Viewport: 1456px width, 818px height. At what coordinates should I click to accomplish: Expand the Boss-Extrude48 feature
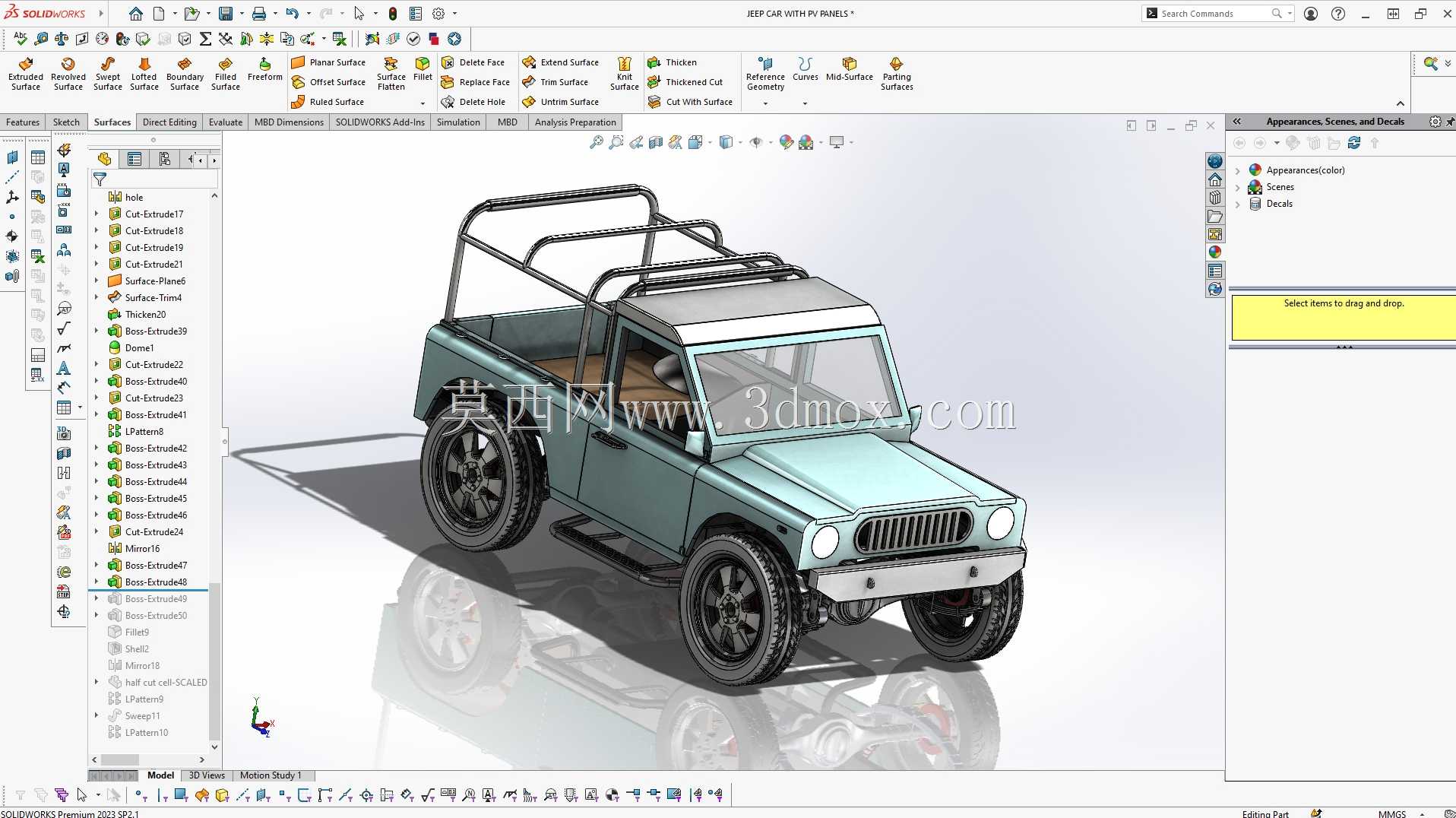point(97,582)
